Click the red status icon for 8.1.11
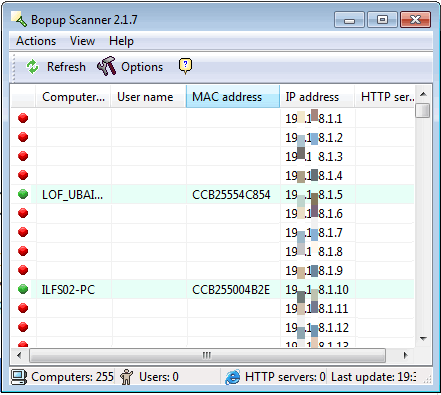The width and height of the screenshot is (441, 395). click(x=23, y=308)
